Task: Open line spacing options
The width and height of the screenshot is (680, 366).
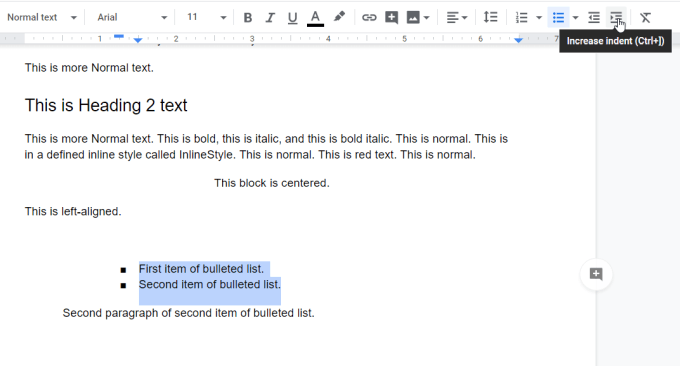Action: pos(490,17)
